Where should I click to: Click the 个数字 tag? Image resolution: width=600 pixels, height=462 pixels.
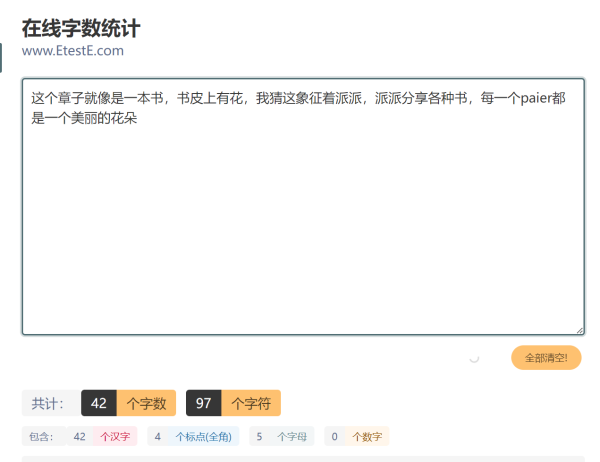coord(367,436)
